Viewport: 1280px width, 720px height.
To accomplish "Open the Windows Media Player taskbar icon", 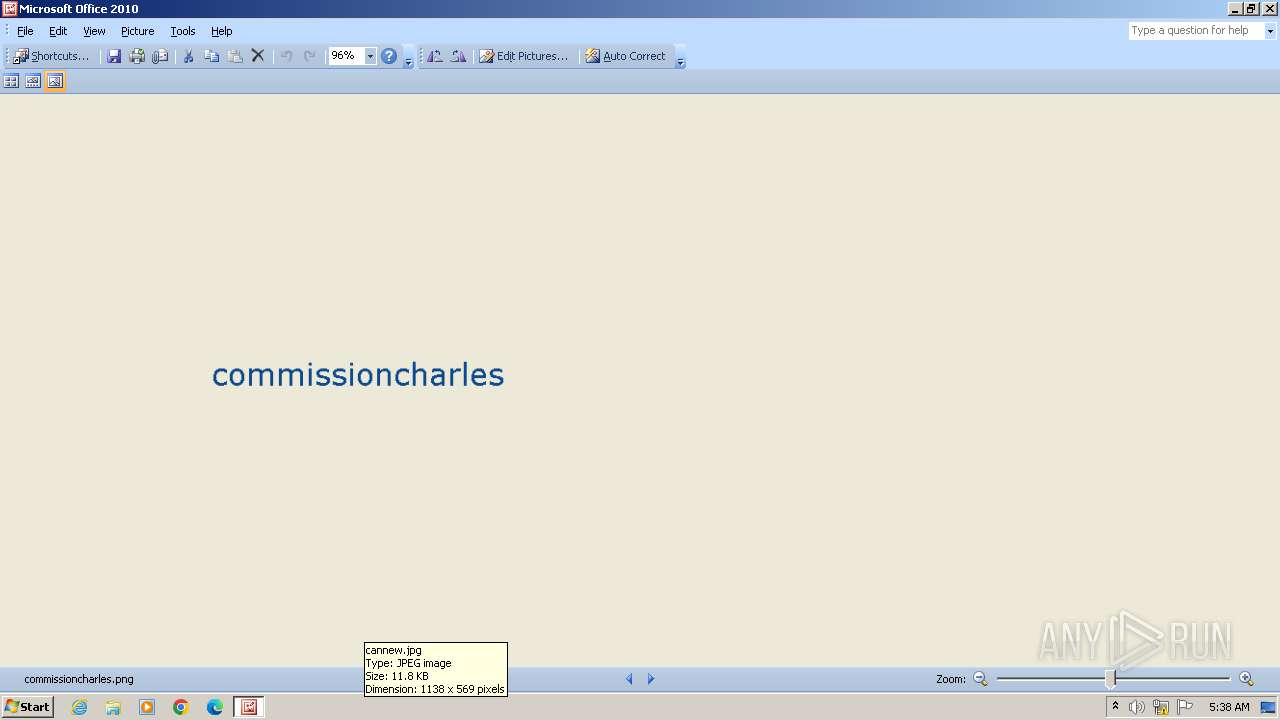I will [x=147, y=707].
